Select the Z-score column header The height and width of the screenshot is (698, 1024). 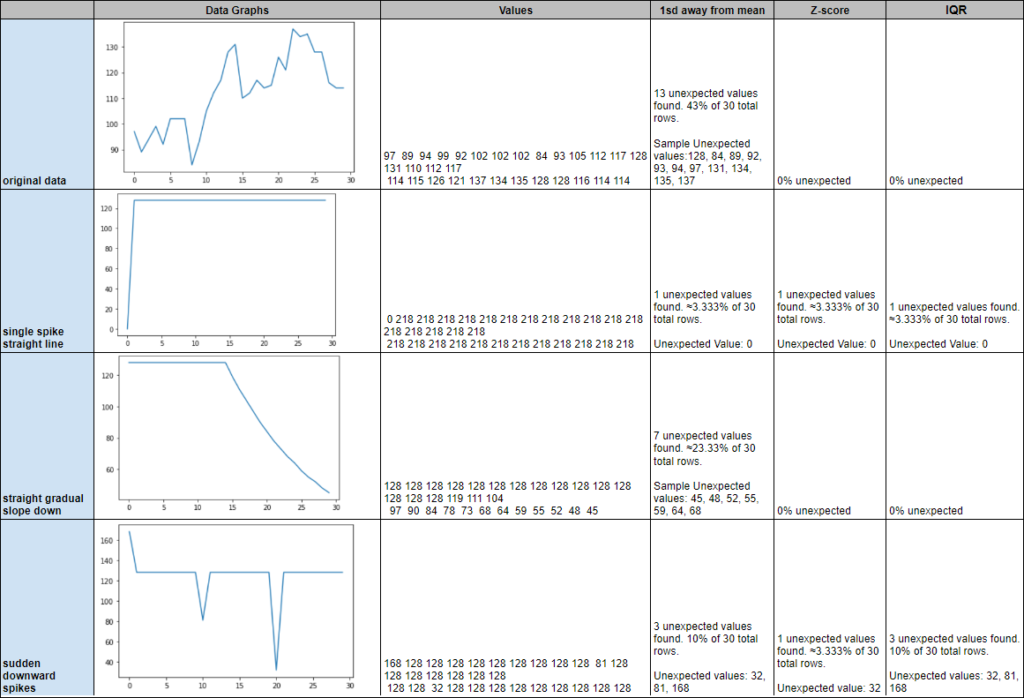[829, 10]
